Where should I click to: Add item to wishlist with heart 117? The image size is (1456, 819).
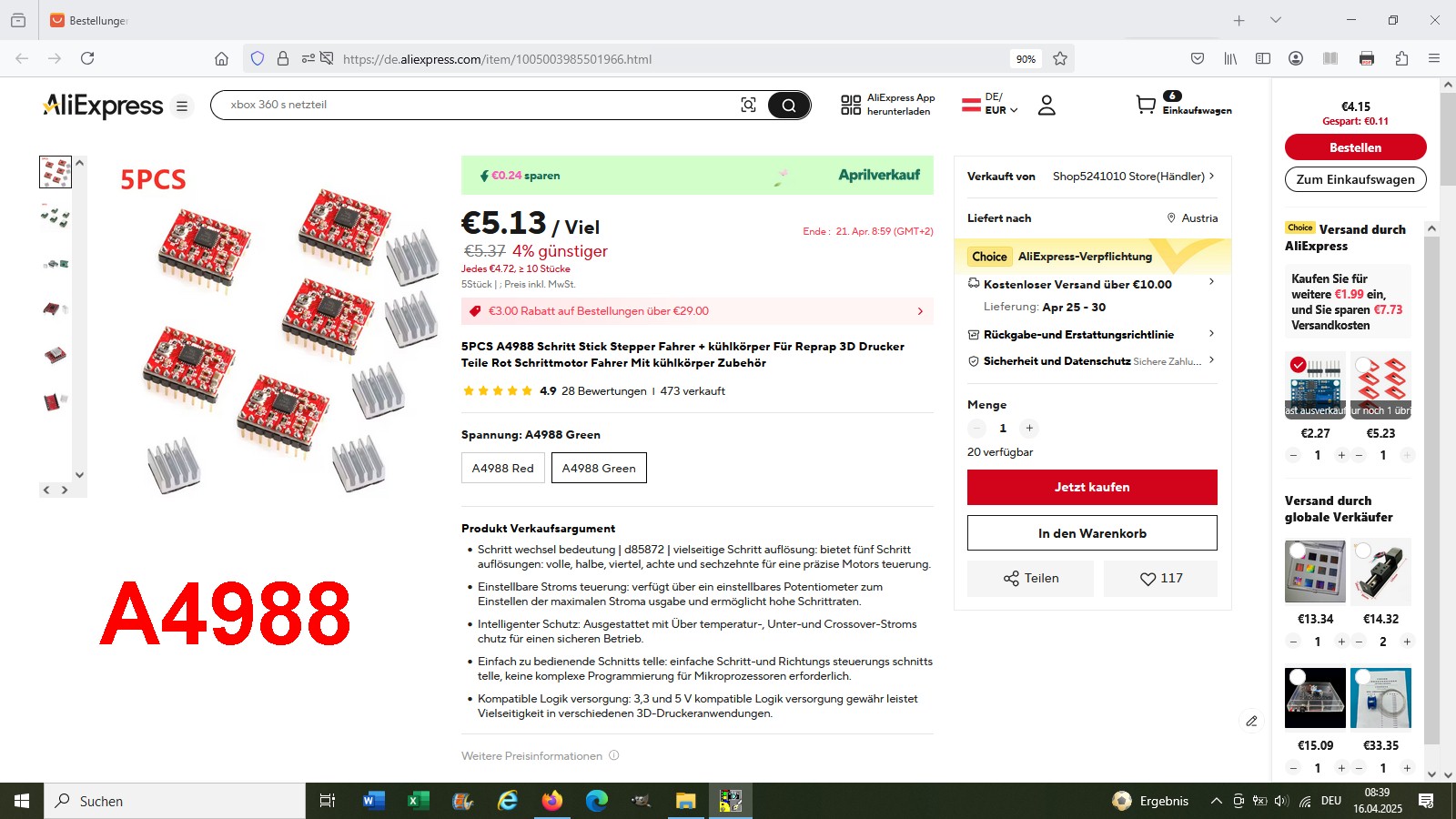point(1160,578)
